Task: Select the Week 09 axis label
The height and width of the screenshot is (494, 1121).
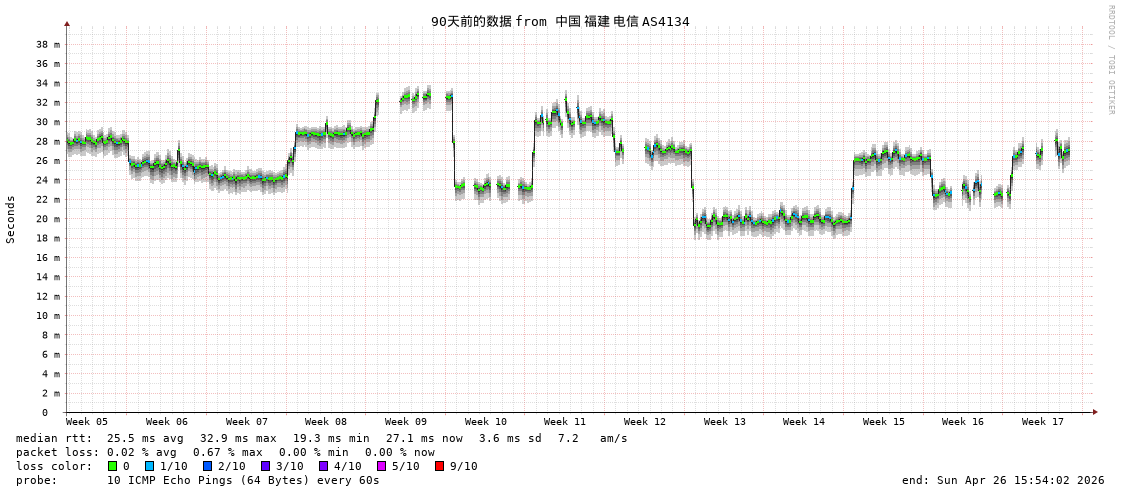Action: pyautogui.click(x=406, y=422)
